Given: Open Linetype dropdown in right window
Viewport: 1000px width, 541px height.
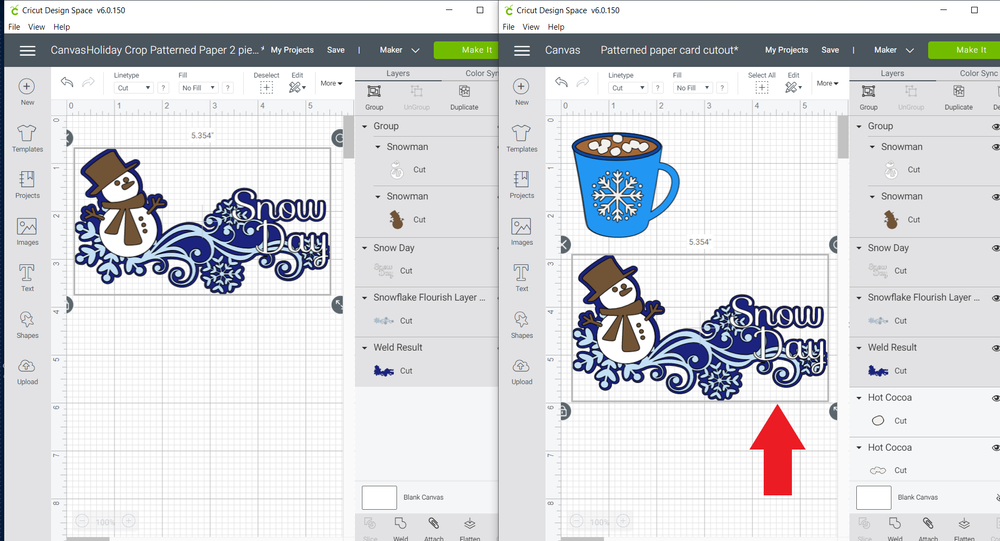Looking at the screenshot, I should 628,88.
